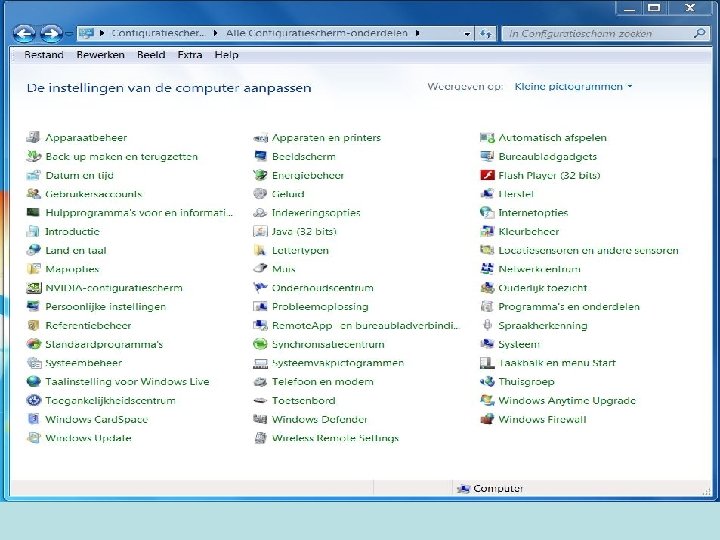Click the Windows Update icon

tap(33, 438)
